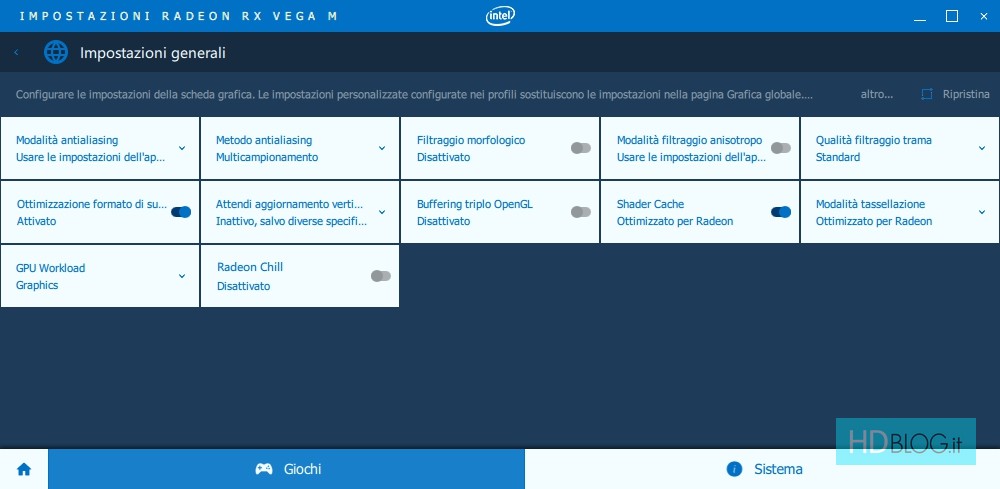Click Disattivato under Filtraggio morfologico
The image size is (1000, 489).
[x=443, y=157]
